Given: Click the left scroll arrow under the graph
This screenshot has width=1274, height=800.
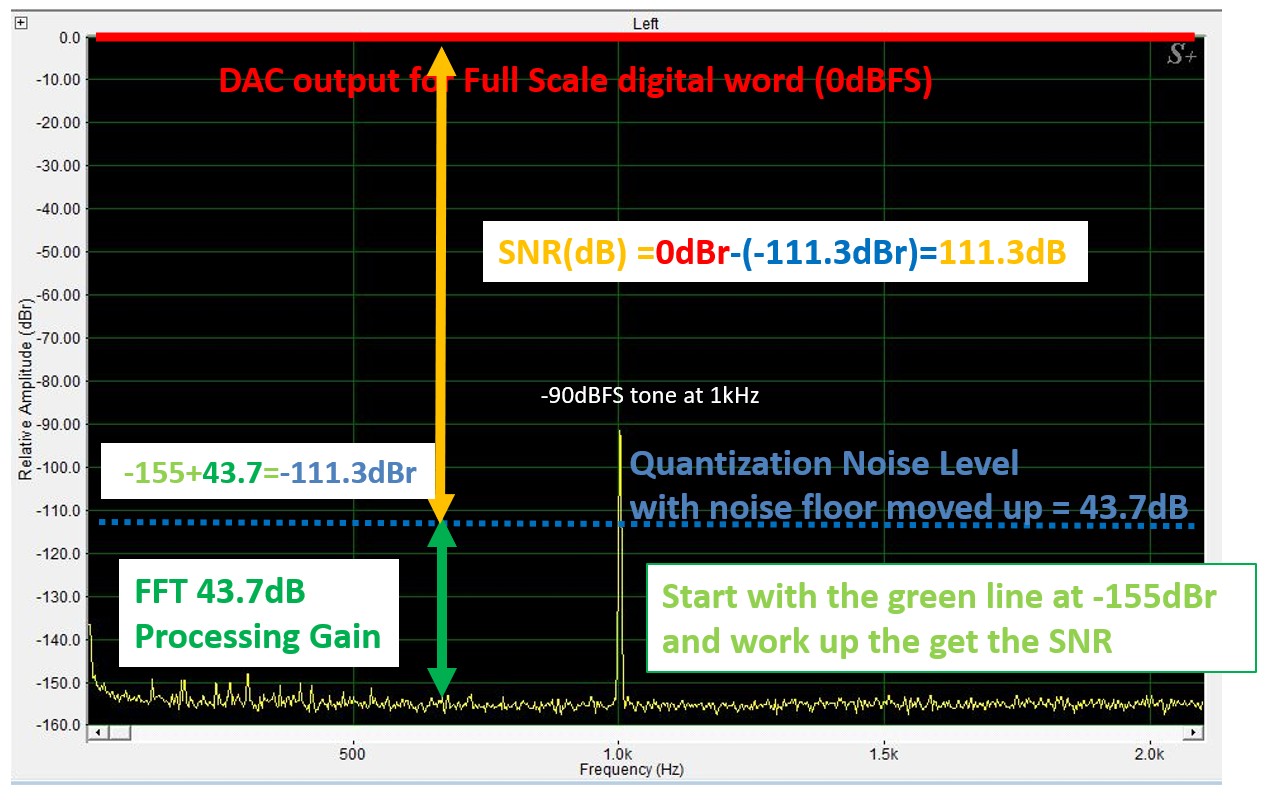Looking at the screenshot, I should 96,733.
